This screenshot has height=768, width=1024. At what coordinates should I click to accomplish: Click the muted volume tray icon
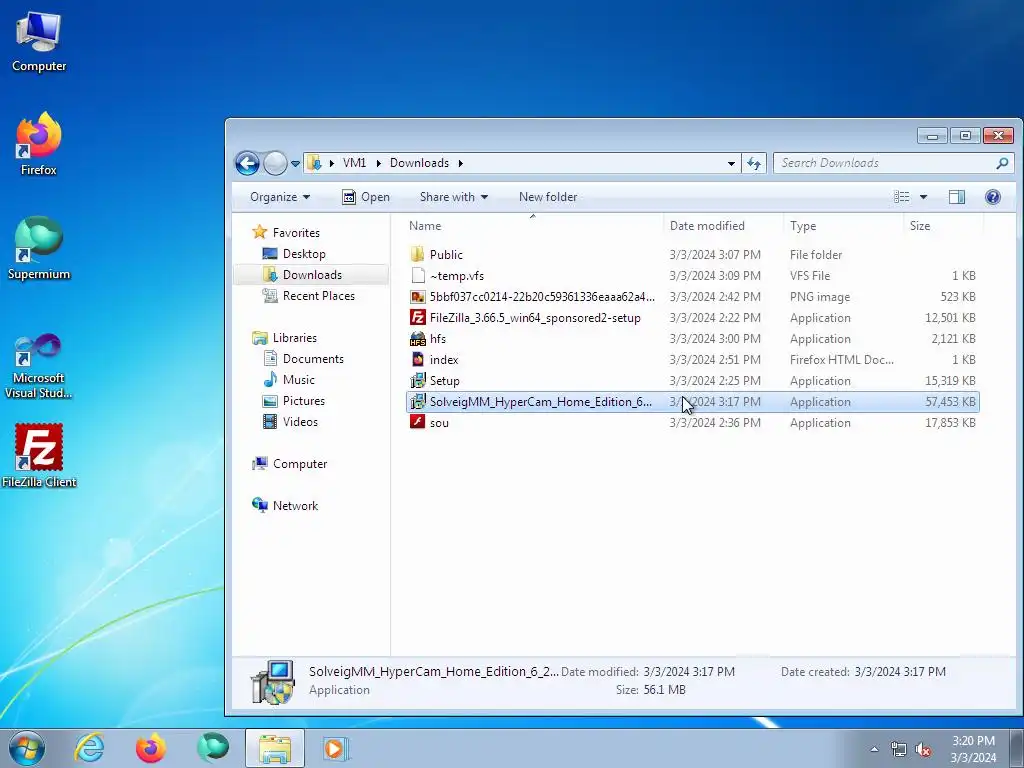923,749
